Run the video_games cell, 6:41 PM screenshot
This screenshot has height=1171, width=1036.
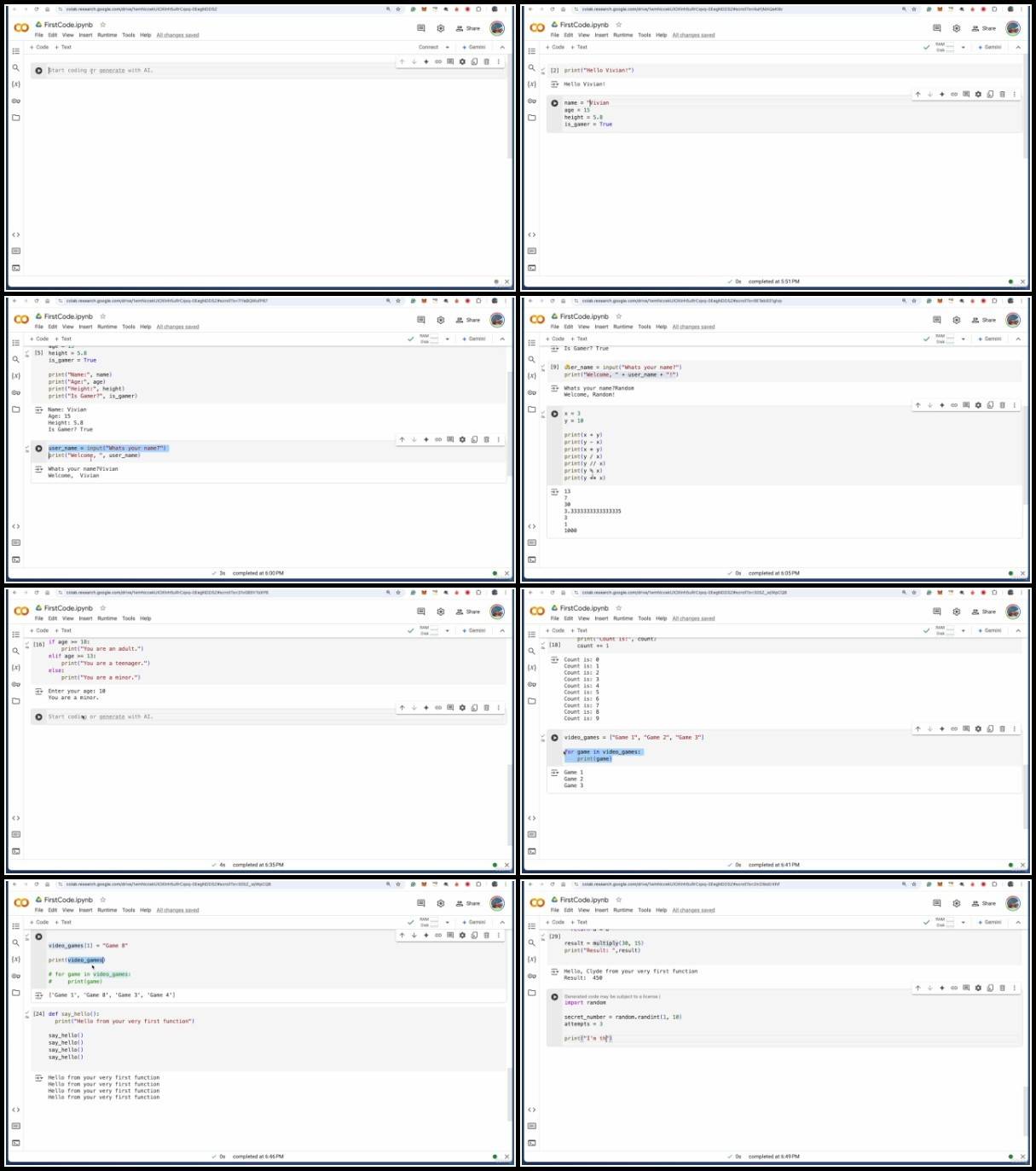pos(554,738)
